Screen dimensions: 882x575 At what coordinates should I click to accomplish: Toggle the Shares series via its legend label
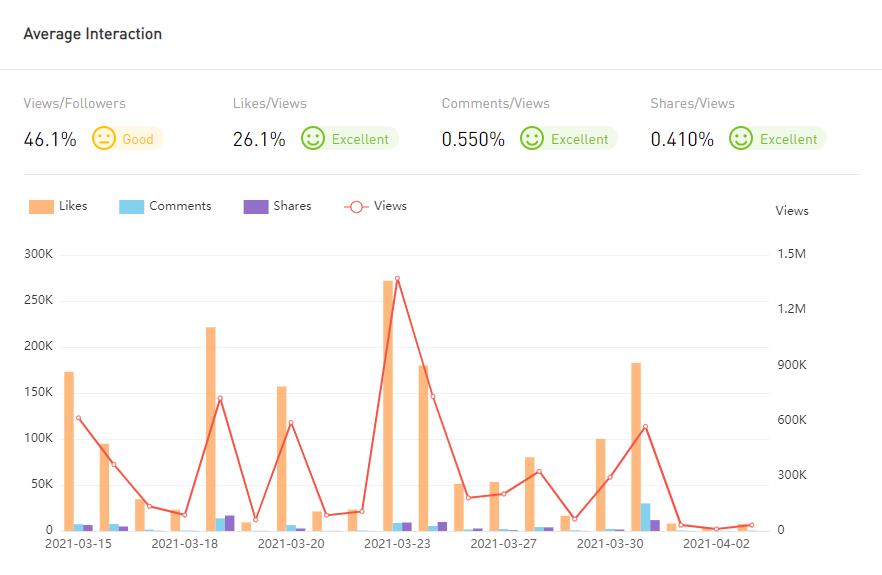[292, 206]
